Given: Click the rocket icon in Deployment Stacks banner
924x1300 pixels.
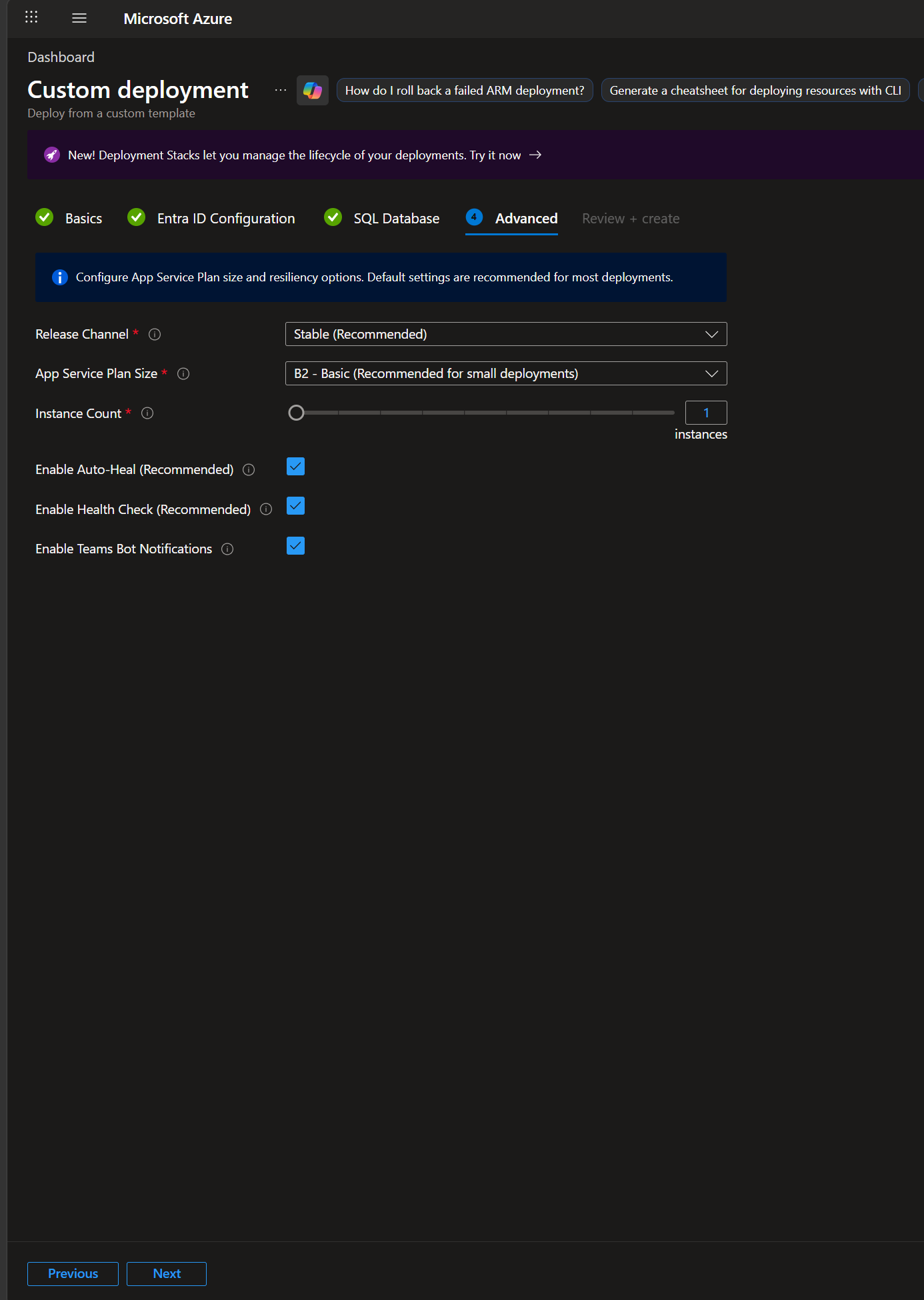Looking at the screenshot, I should [x=52, y=155].
